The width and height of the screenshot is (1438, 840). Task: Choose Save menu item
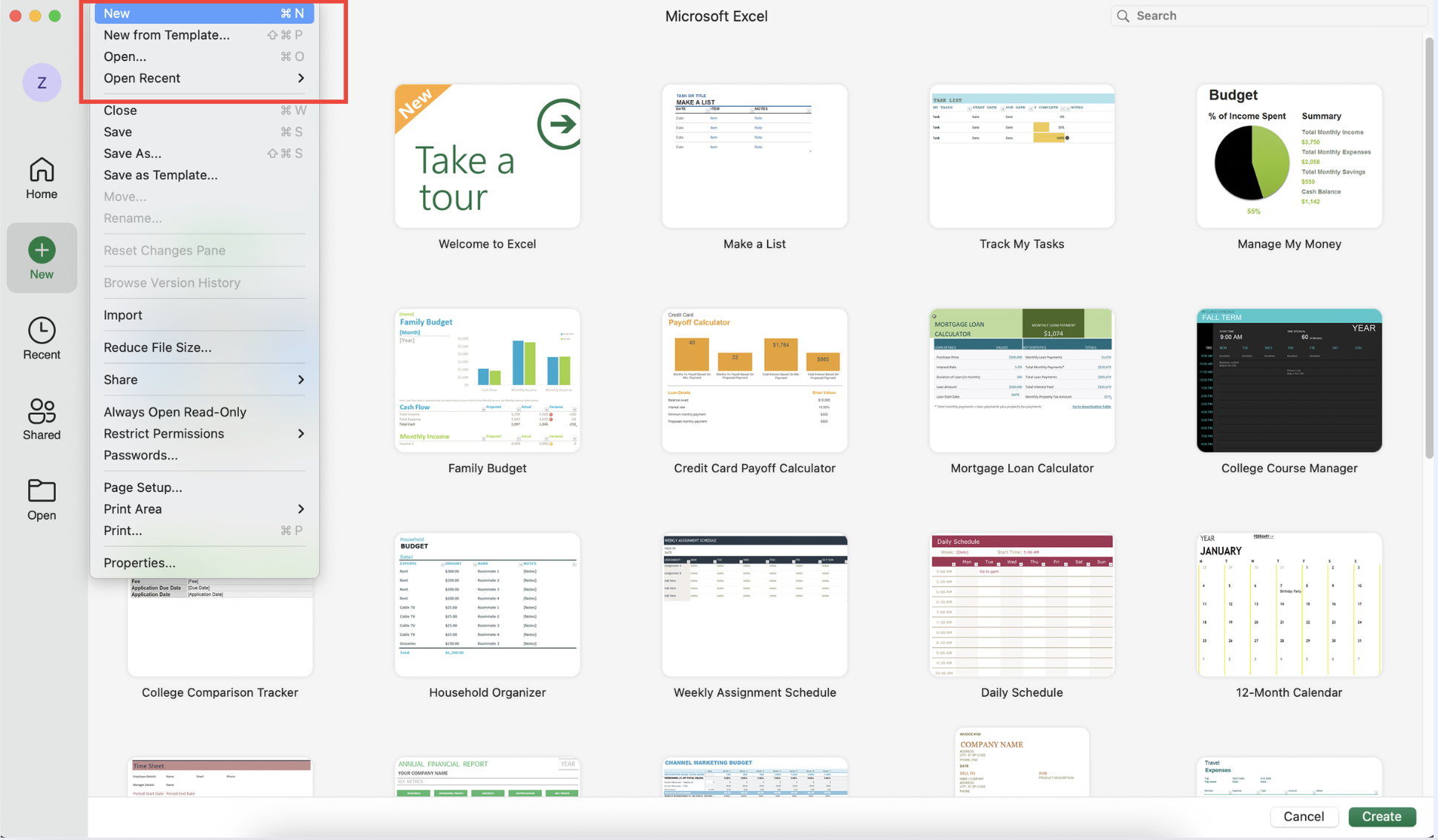click(204, 132)
